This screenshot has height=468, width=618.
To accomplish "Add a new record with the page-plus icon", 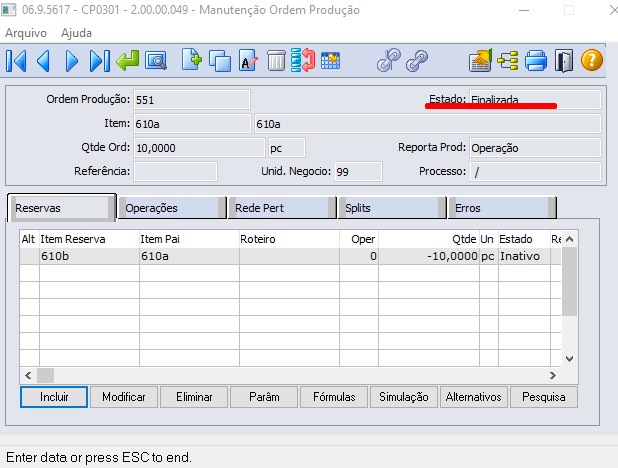I will pos(192,60).
